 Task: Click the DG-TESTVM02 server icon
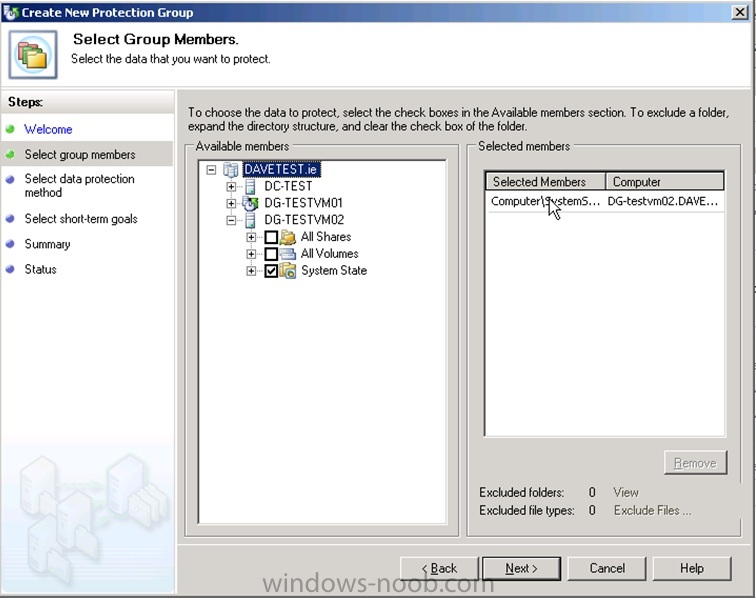point(250,220)
